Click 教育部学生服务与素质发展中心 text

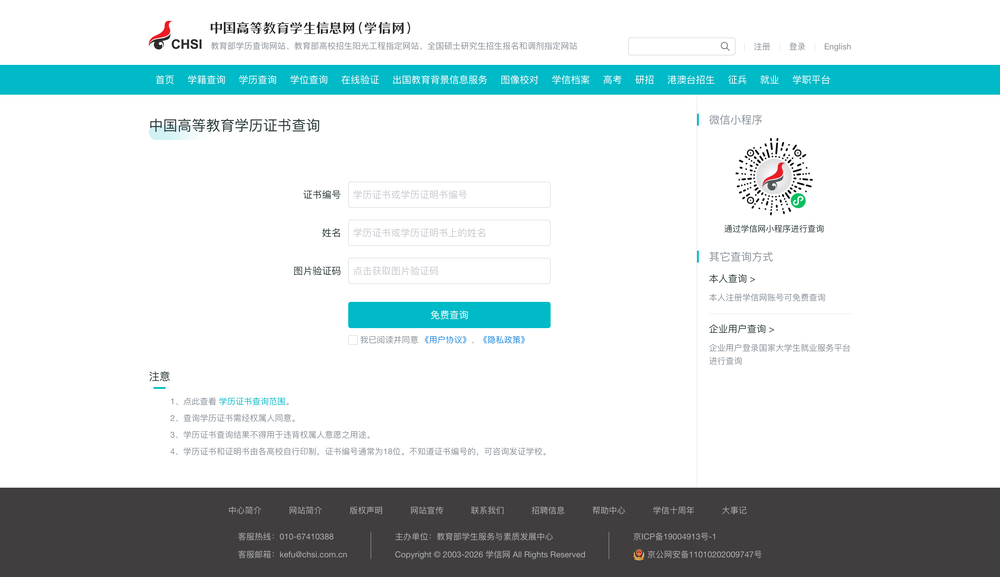[x=494, y=537]
